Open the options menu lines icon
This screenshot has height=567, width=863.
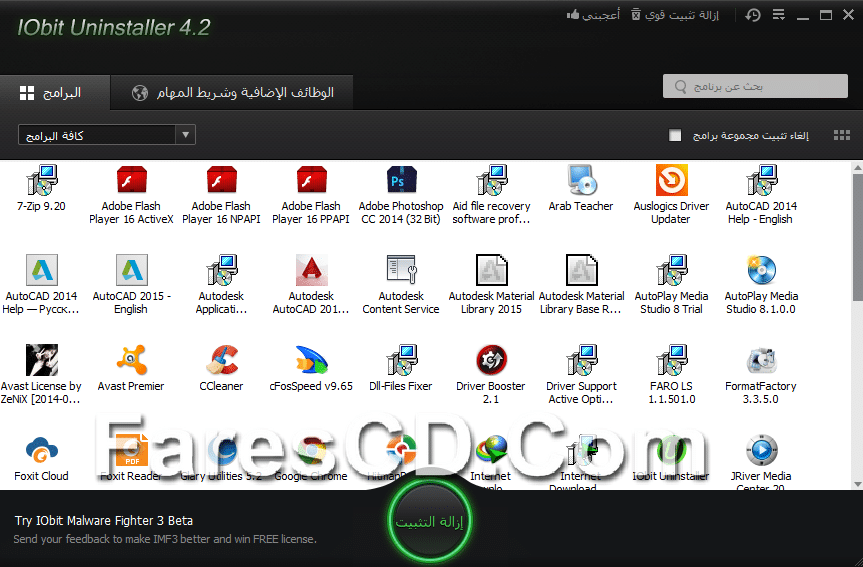click(779, 15)
